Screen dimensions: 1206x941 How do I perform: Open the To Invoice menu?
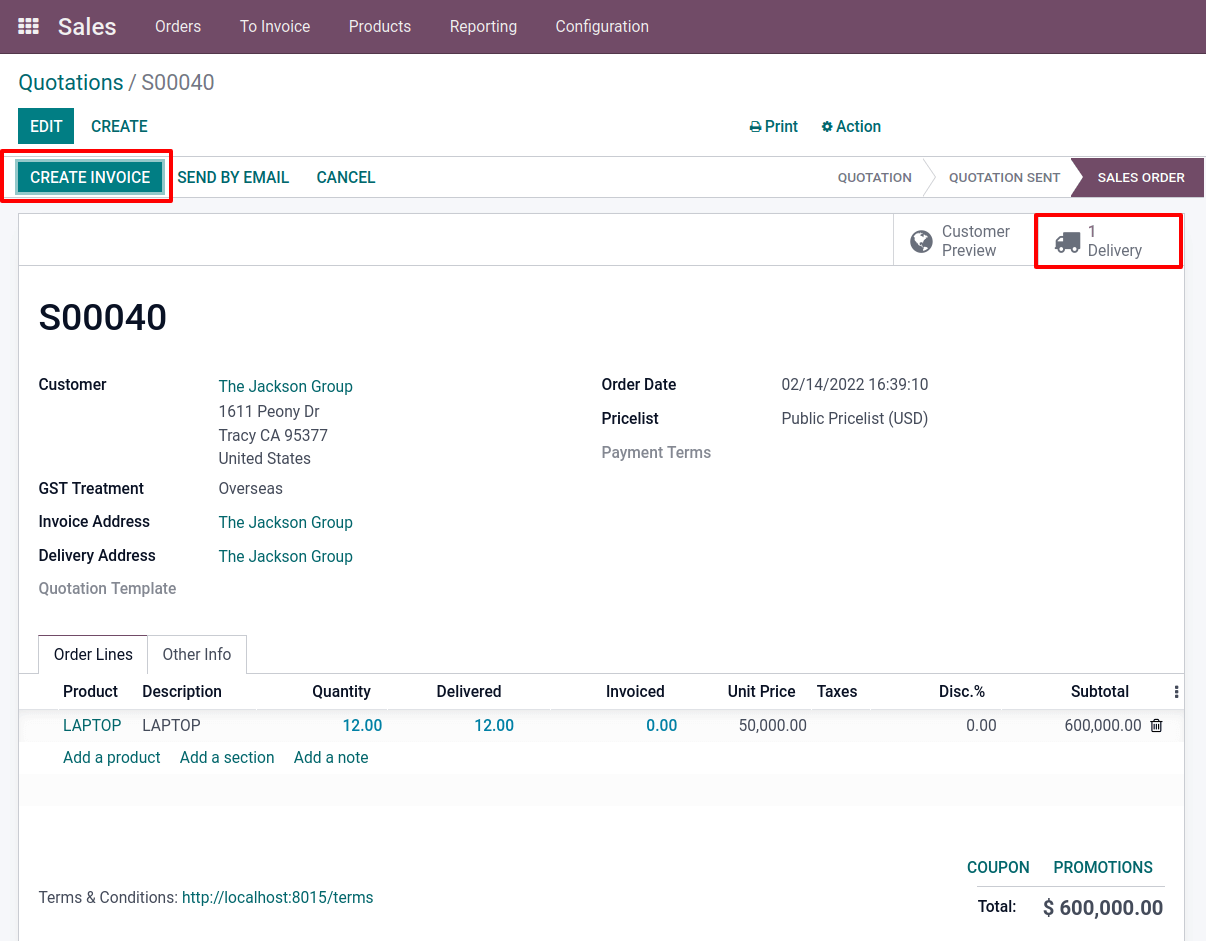pos(274,27)
